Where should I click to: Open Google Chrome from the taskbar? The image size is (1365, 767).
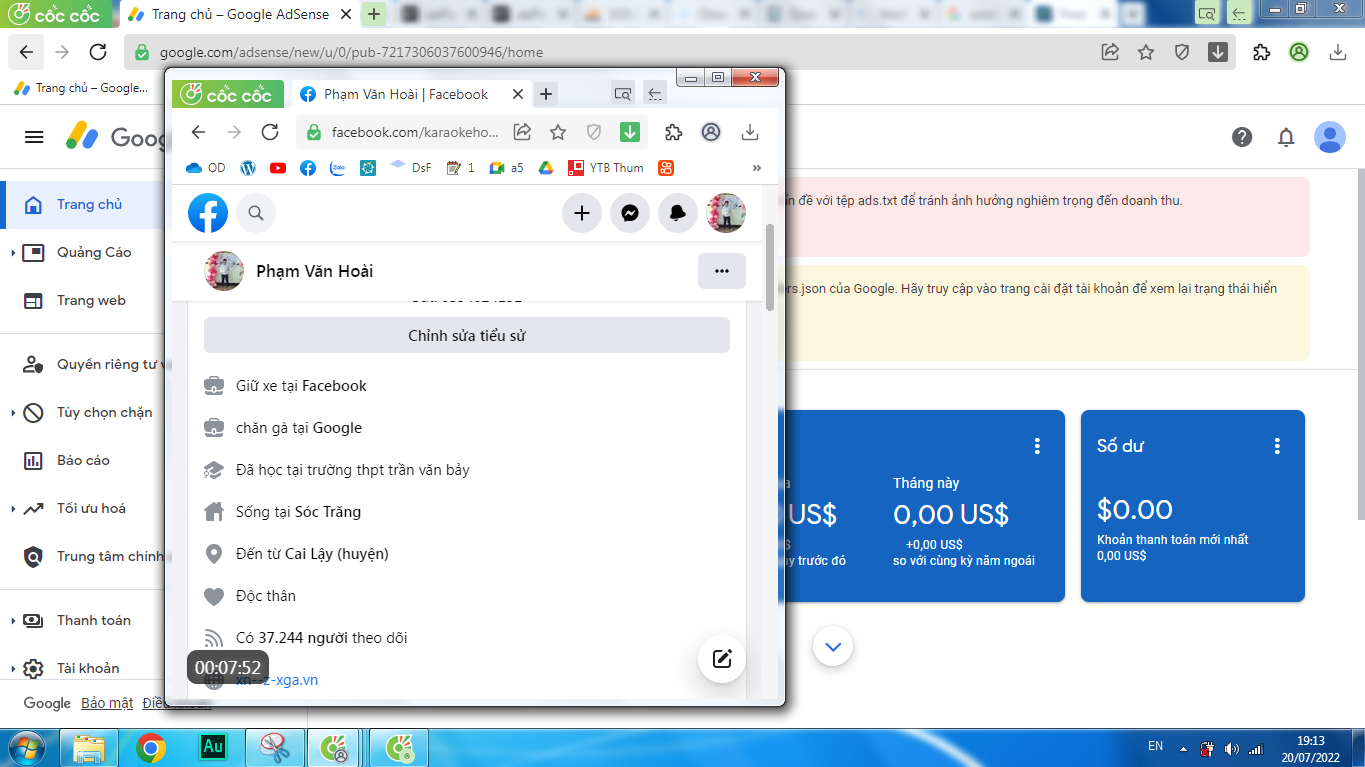coord(151,747)
